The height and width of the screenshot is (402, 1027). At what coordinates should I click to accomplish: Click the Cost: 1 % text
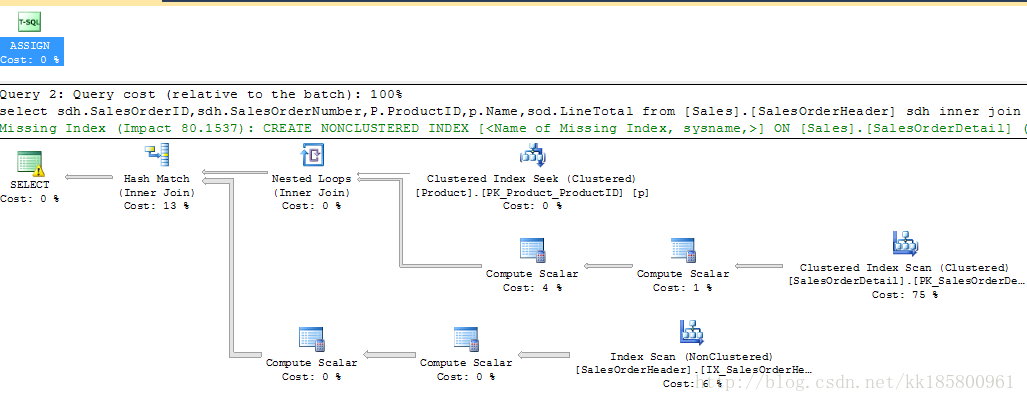coord(682,287)
